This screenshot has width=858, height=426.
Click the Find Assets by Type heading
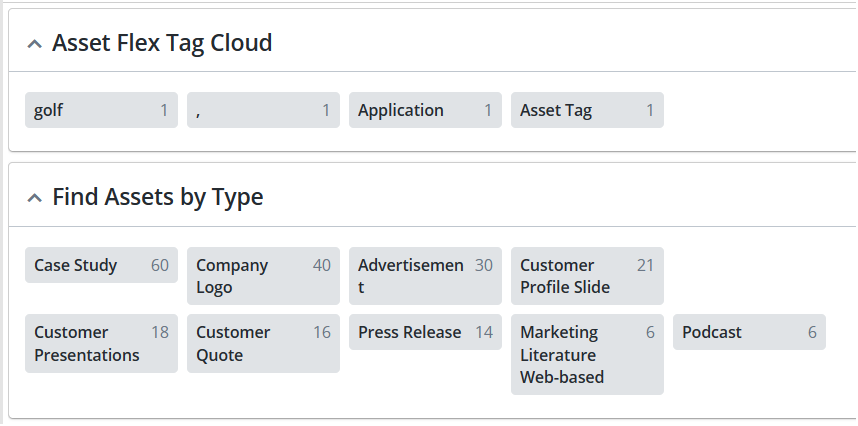(158, 197)
